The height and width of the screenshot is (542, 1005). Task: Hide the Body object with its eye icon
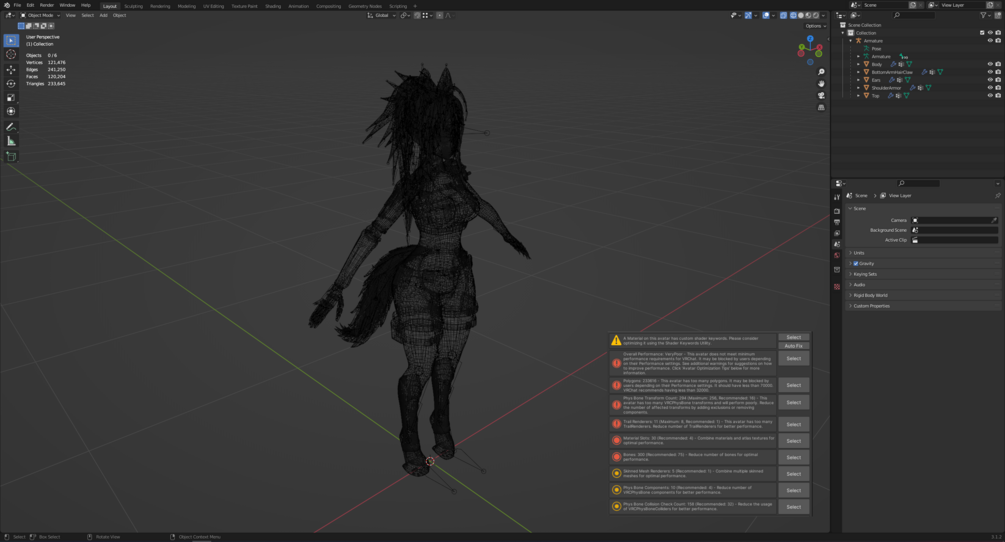tap(990, 64)
